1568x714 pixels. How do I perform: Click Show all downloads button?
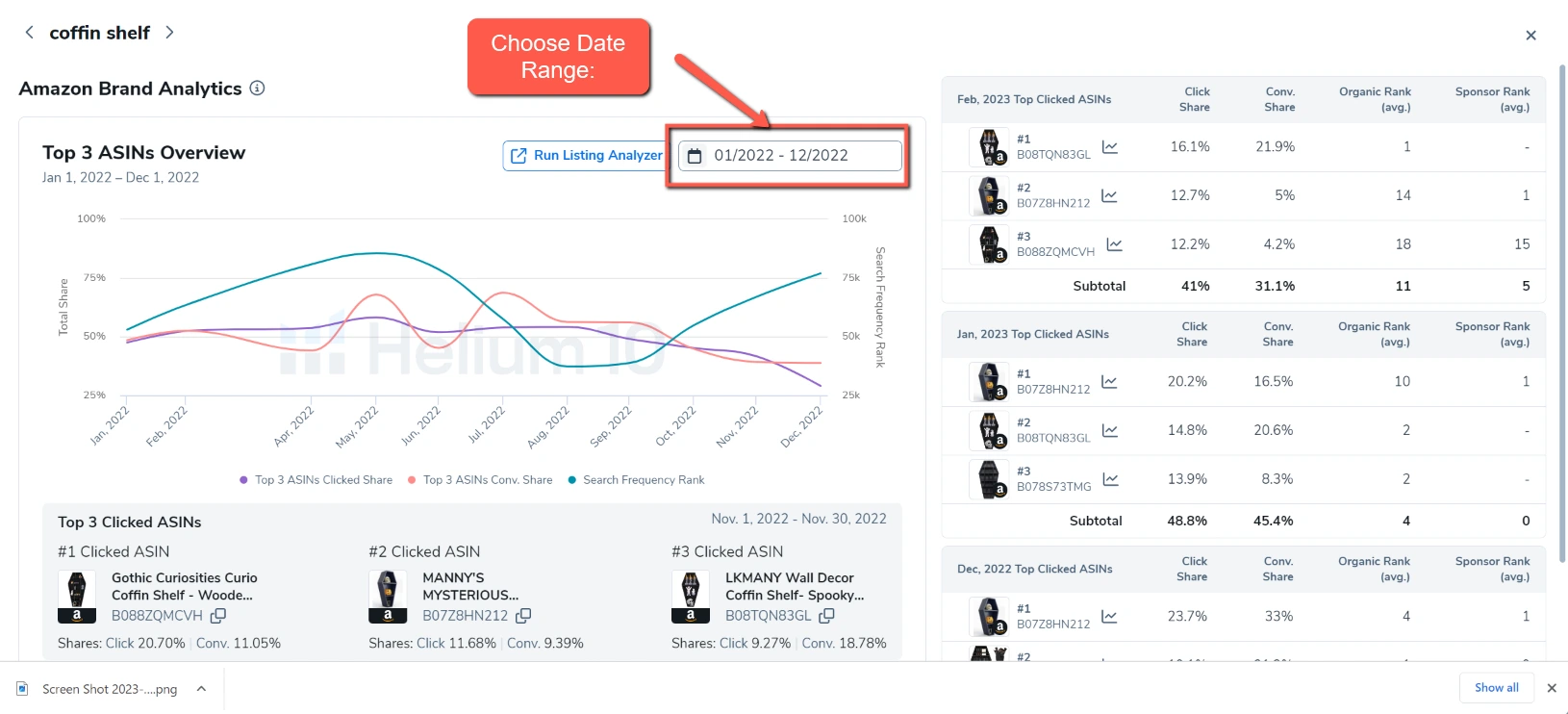coord(1496,688)
